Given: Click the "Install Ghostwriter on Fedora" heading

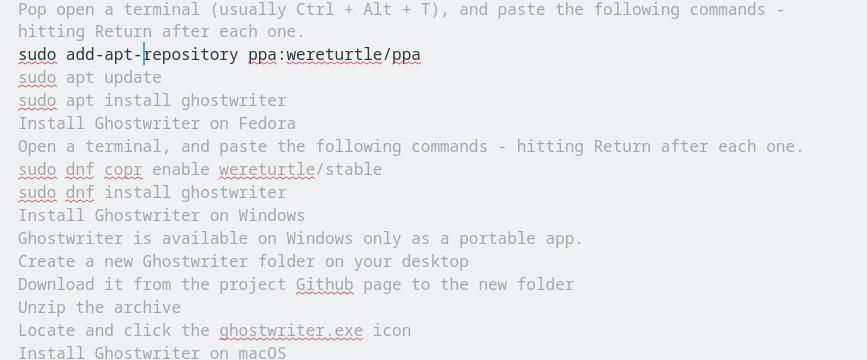Looking at the screenshot, I should [156, 123].
